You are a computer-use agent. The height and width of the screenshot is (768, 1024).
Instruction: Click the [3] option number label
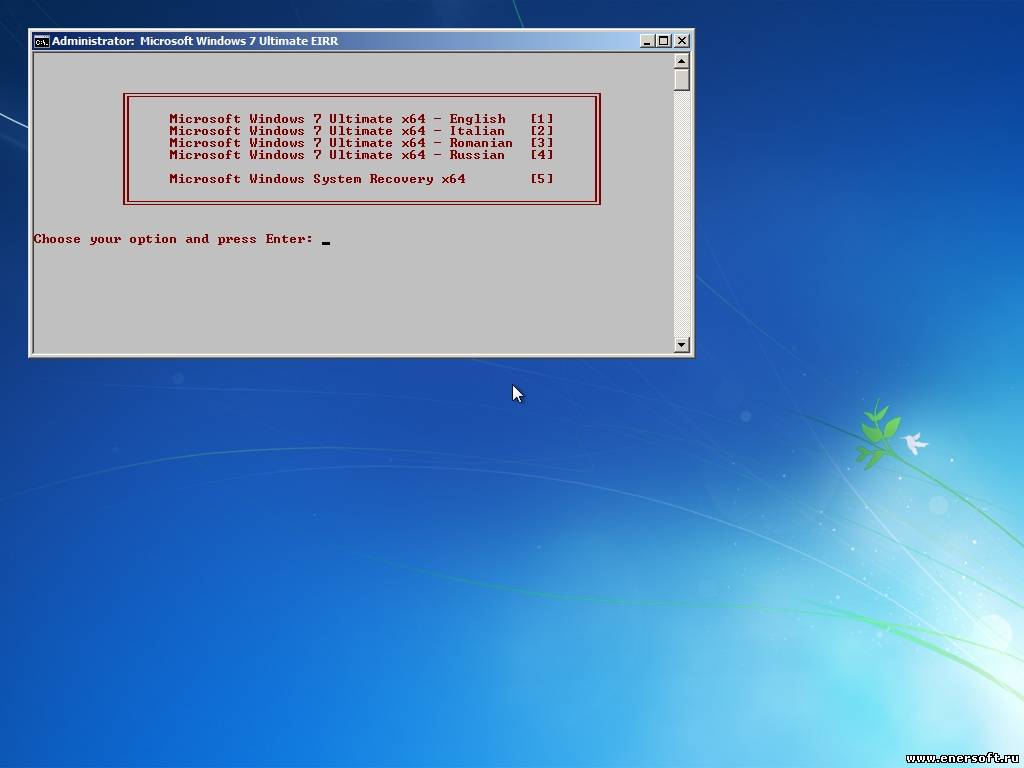click(542, 143)
